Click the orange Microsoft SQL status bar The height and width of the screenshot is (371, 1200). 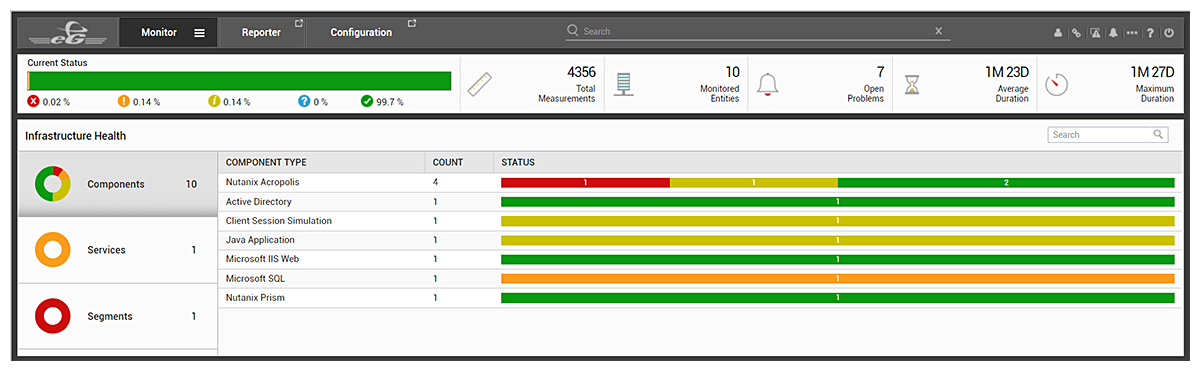coord(837,278)
